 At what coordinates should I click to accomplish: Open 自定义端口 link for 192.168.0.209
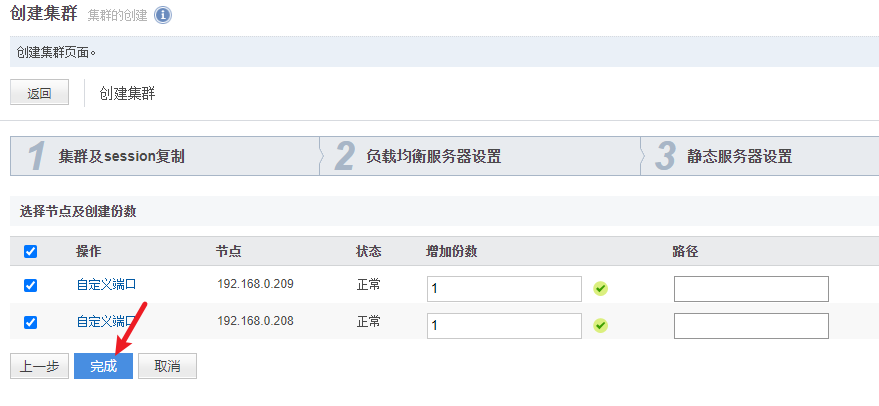coord(107,284)
